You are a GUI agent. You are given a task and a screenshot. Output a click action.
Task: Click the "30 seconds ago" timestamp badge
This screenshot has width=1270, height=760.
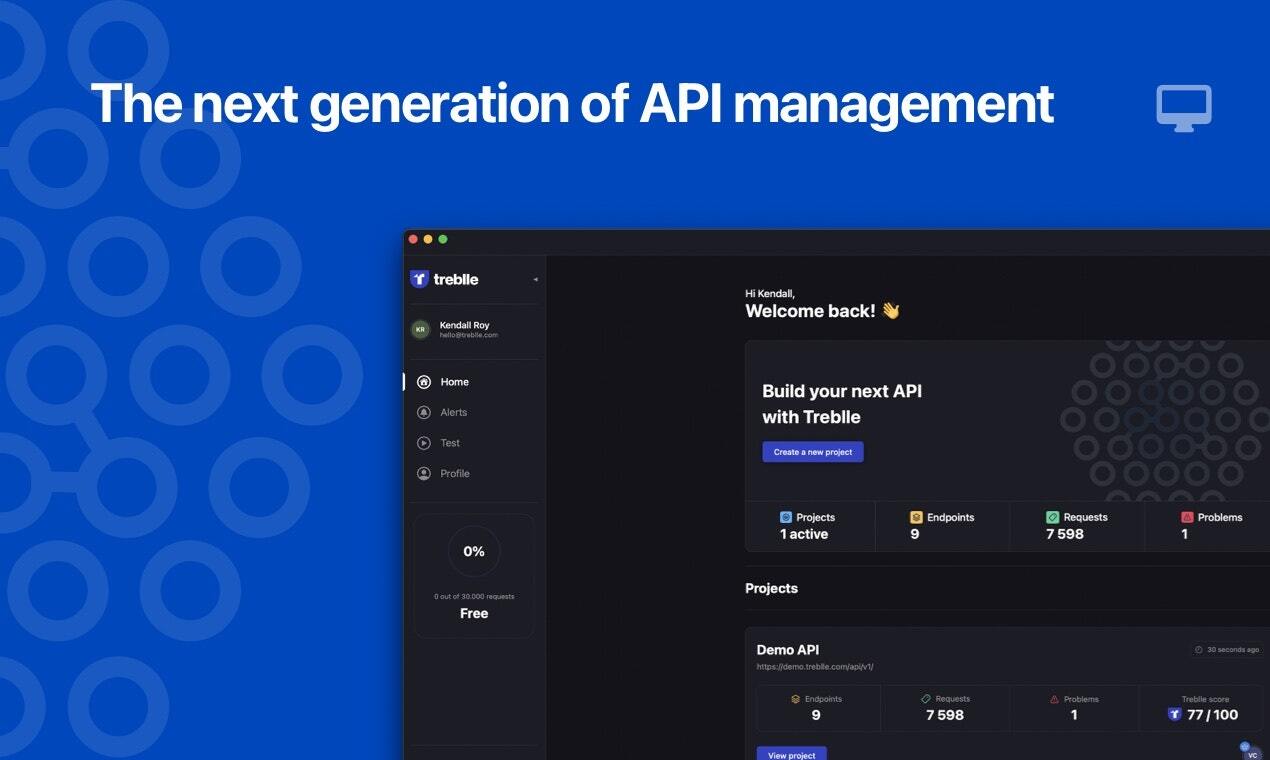(1226, 650)
